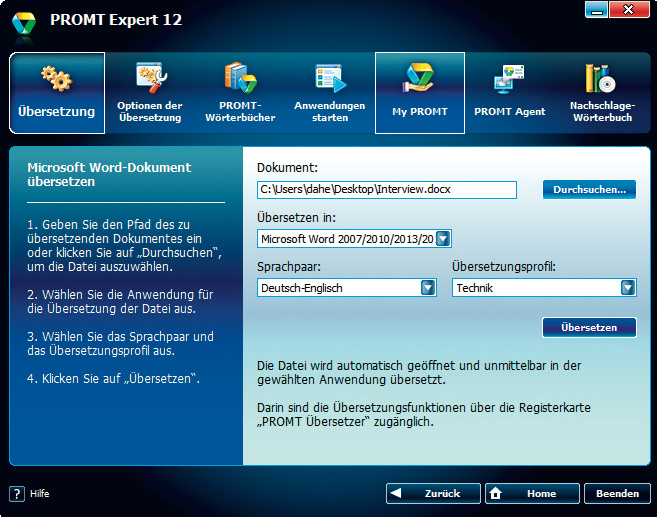Click the Hilfe link text
Screen dimensions: 657x517
[39, 494]
